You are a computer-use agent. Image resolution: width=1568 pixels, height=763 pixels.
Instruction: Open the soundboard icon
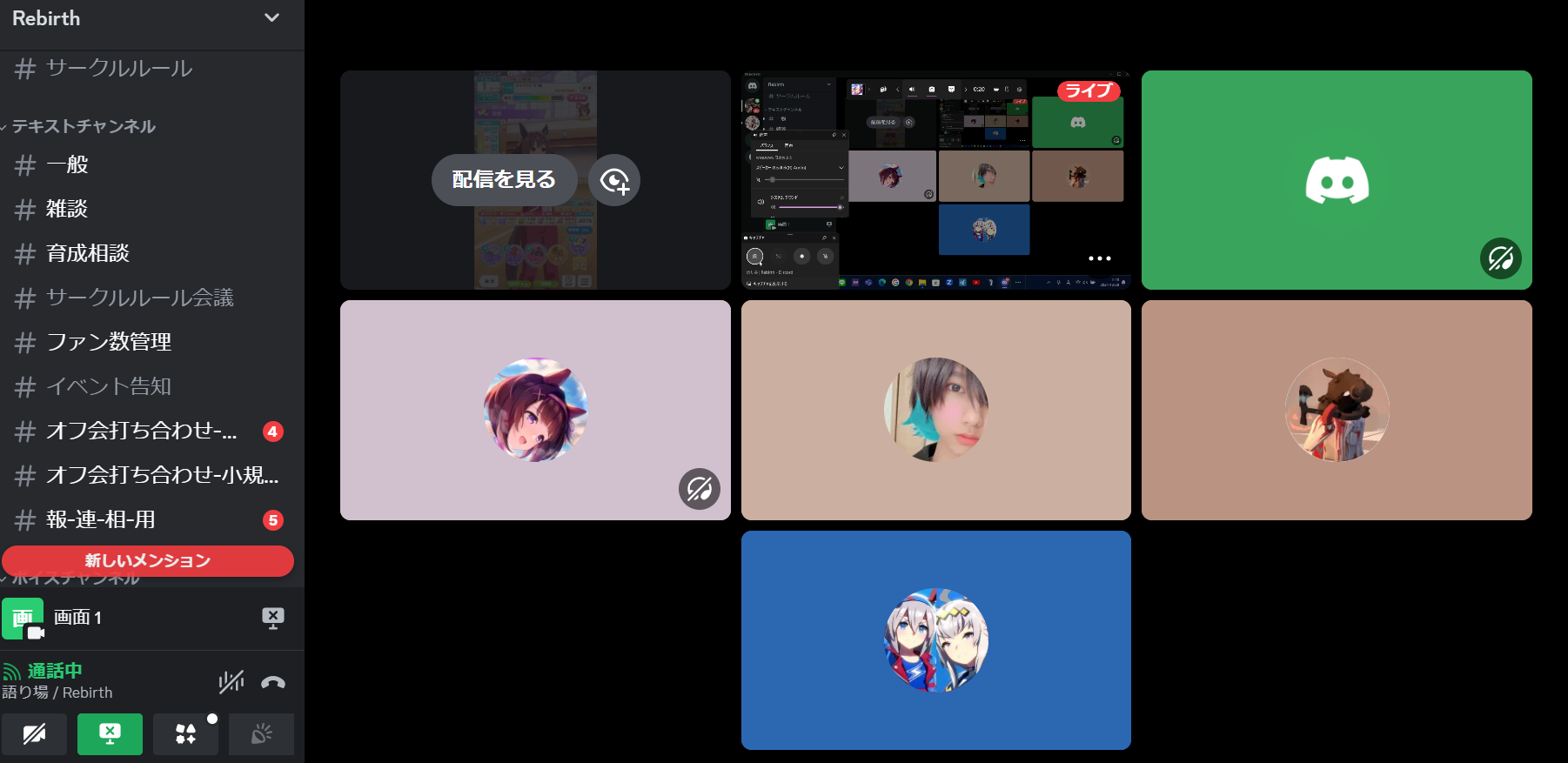(261, 734)
